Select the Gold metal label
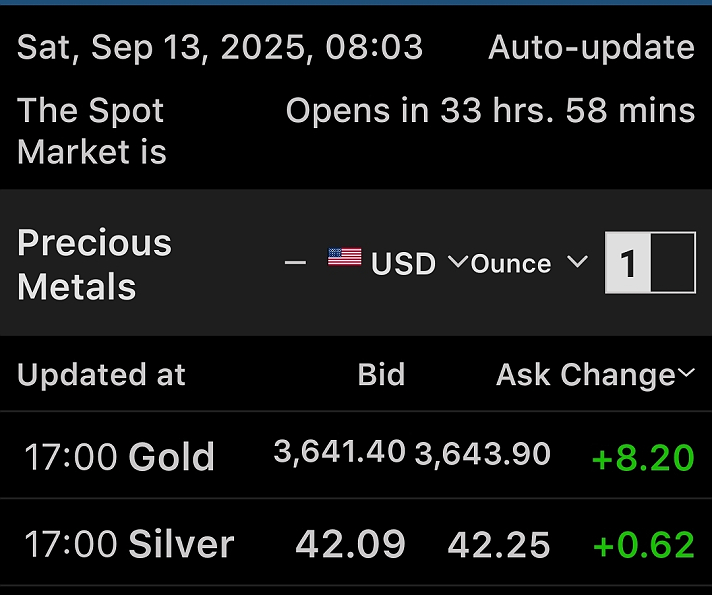This screenshot has width=712, height=595. click(x=171, y=457)
